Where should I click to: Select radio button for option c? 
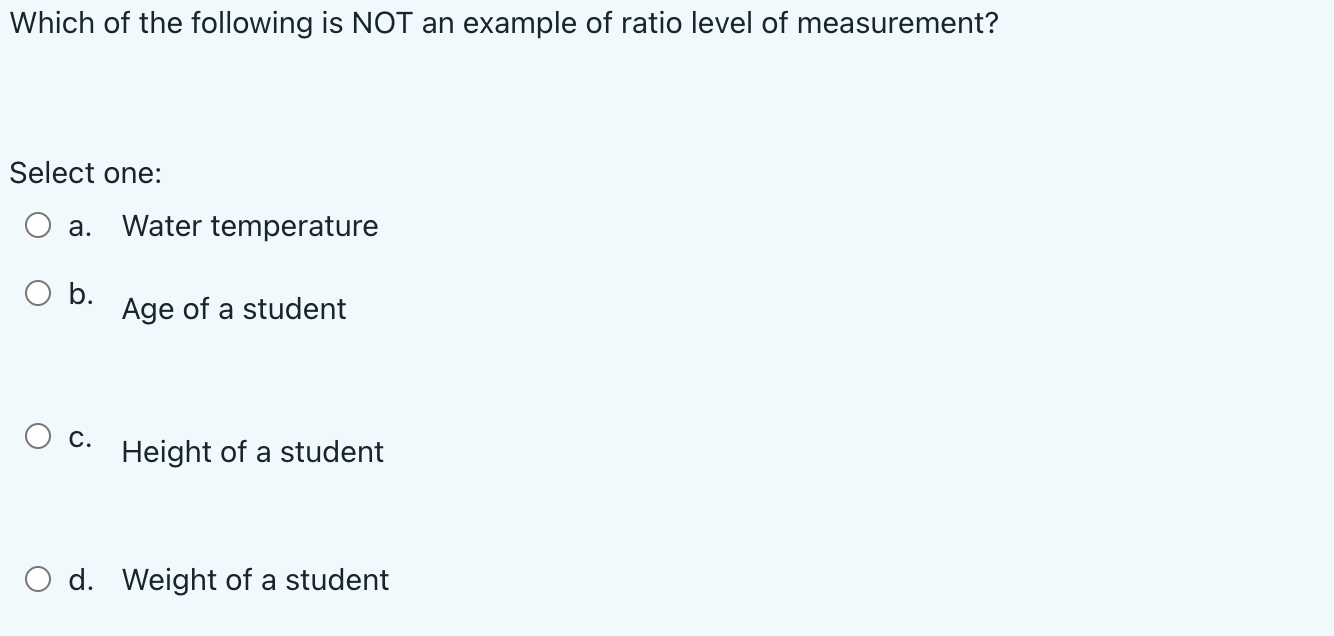(x=39, y=435)
